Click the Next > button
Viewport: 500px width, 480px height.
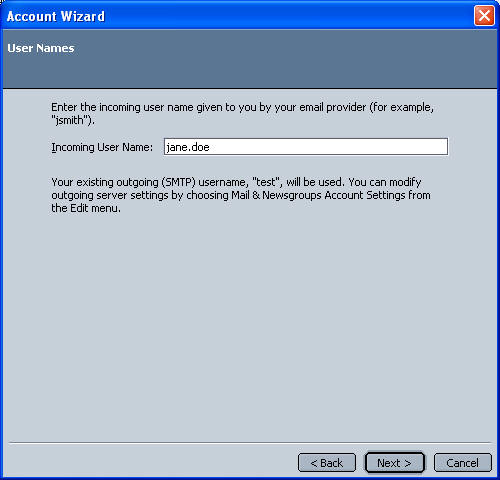[395, 463]
